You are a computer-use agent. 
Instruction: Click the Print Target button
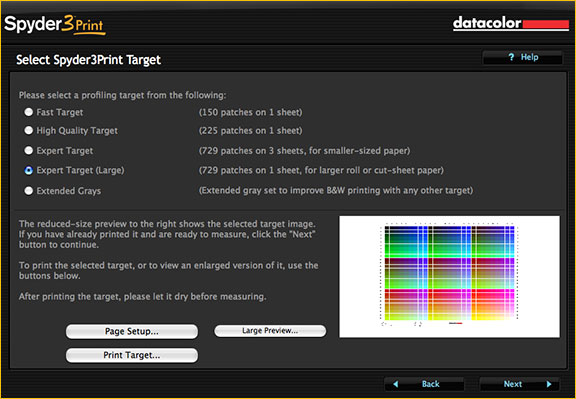[x=132, y=355]
